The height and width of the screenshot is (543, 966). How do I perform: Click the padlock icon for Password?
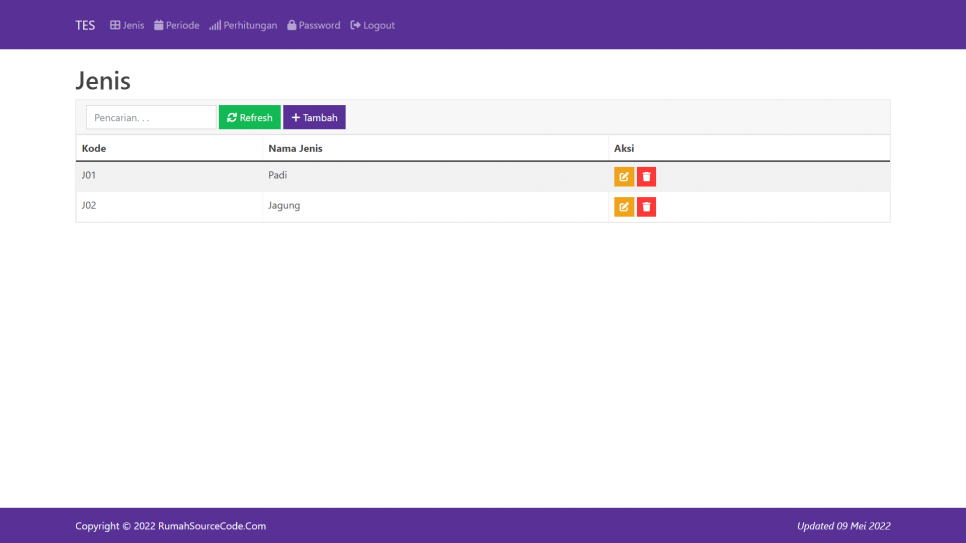tap(292, 25)
